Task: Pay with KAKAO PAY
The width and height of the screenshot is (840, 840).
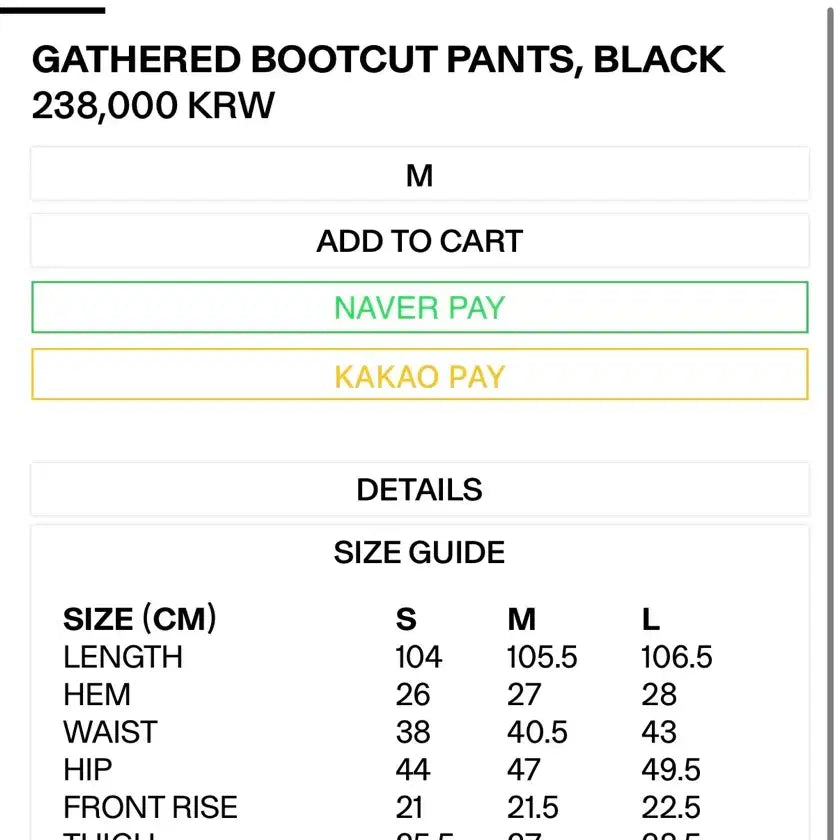Action: 420,376
